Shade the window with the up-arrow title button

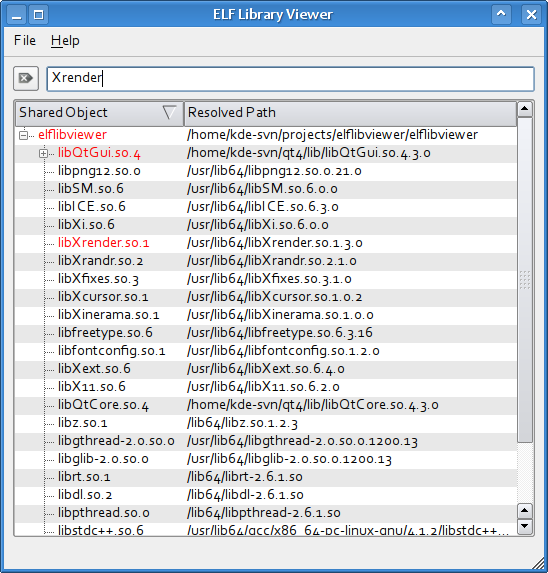501,15
